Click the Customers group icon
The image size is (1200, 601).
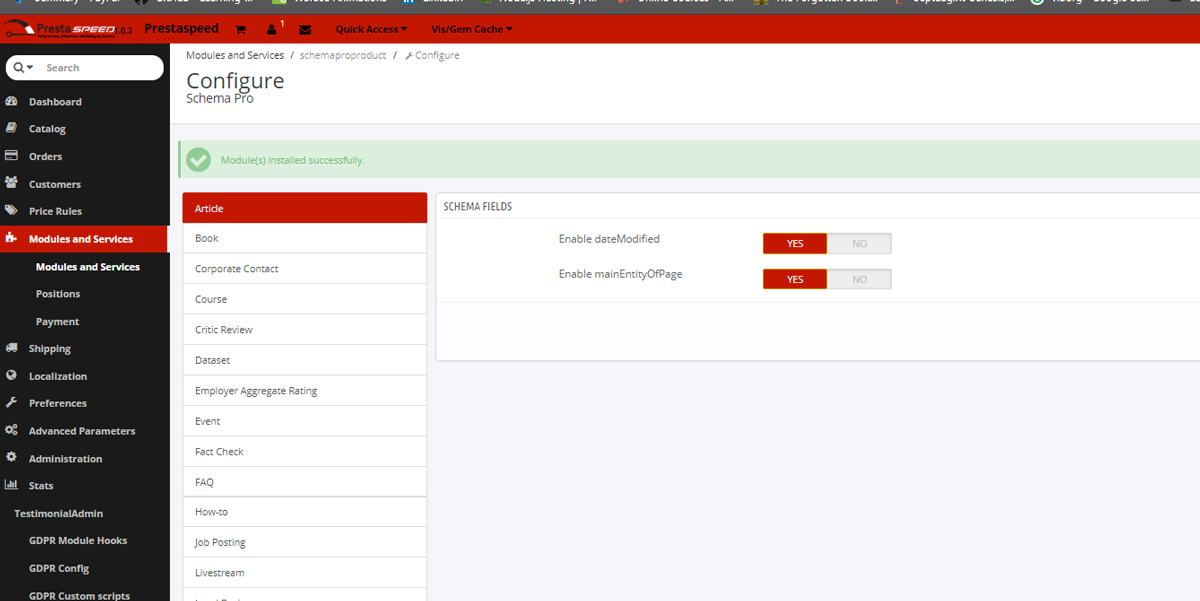tap(11, 183)
